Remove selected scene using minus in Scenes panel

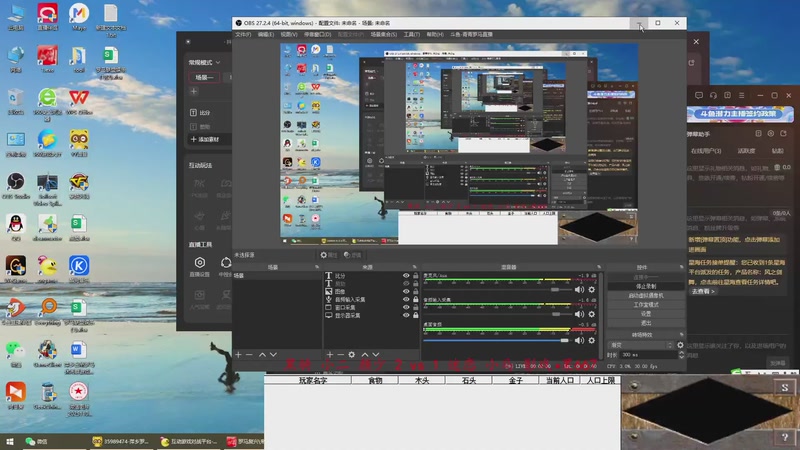click(x=249, y=354)
